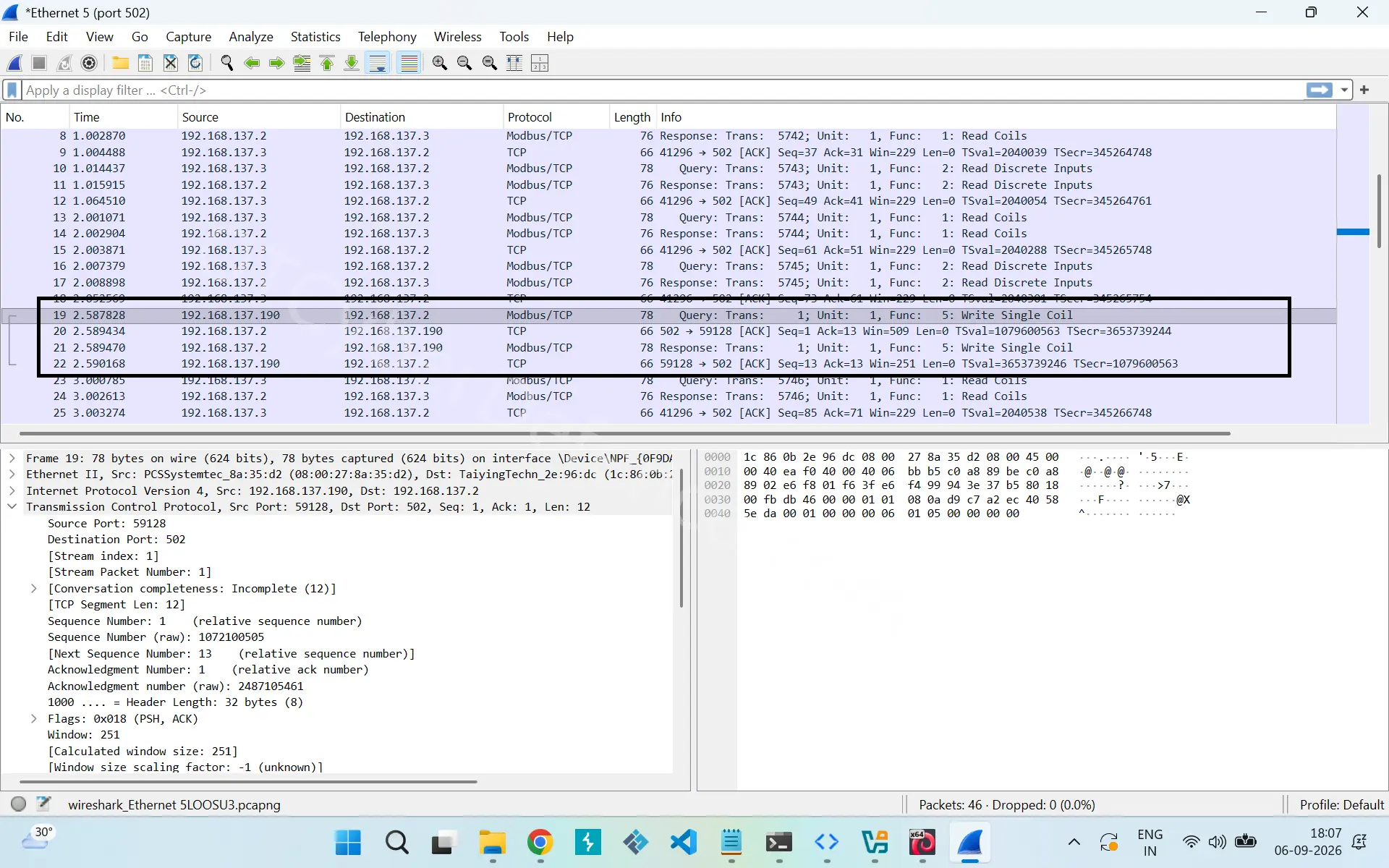
Task: Toggle auto-scroll during live capture
Action: 378,63
